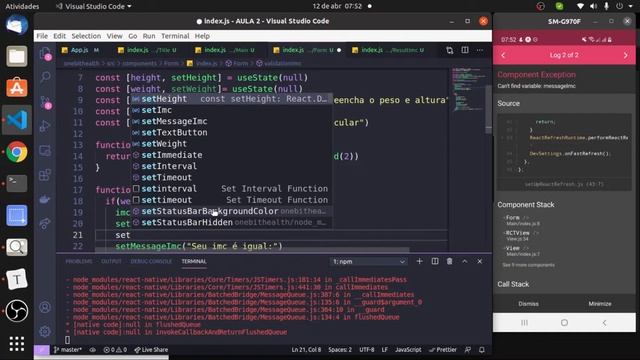Choose setTextButton from the suggestion list

click(231, 133)
